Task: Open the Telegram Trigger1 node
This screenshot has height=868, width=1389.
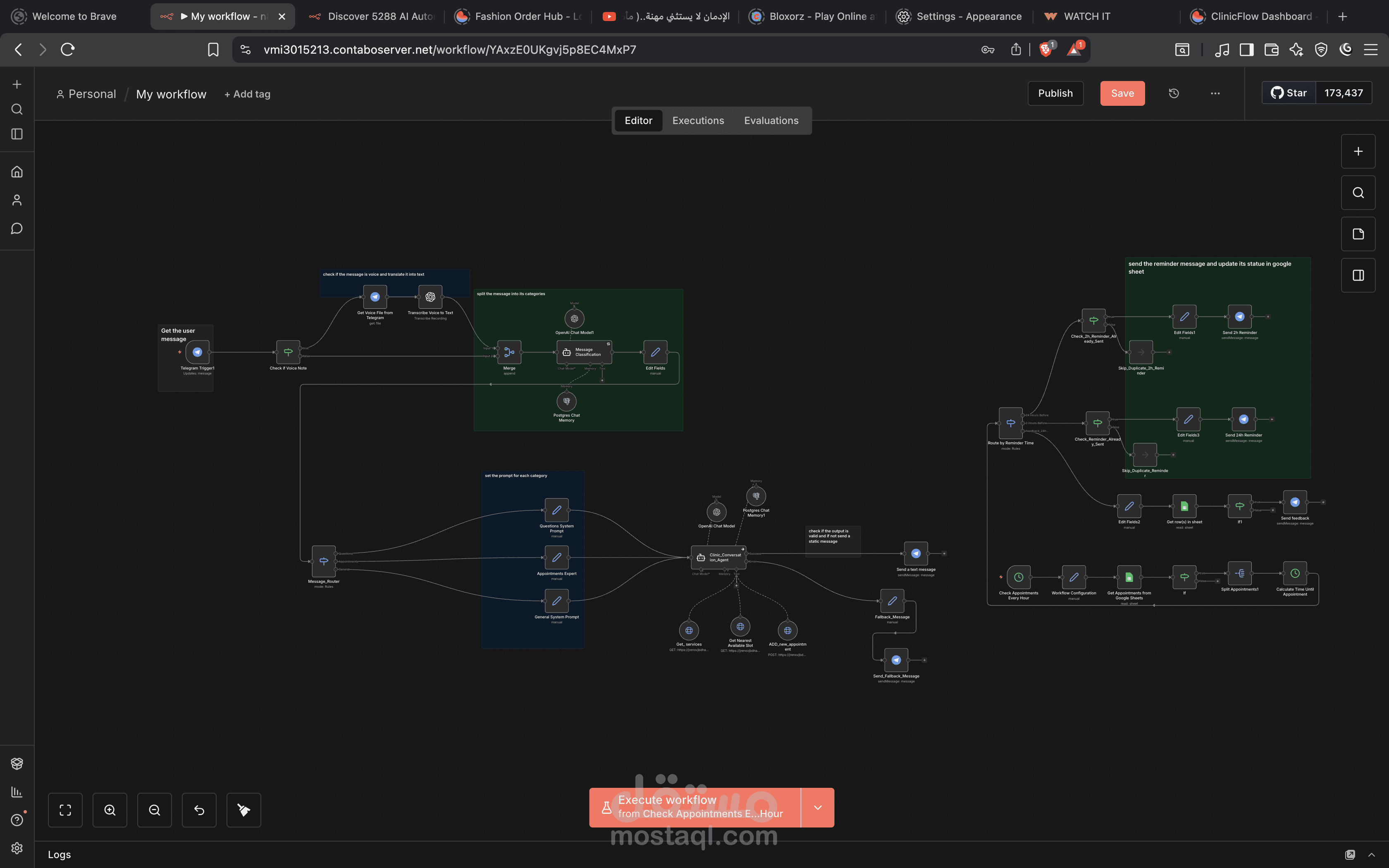Action: point(198,352)
